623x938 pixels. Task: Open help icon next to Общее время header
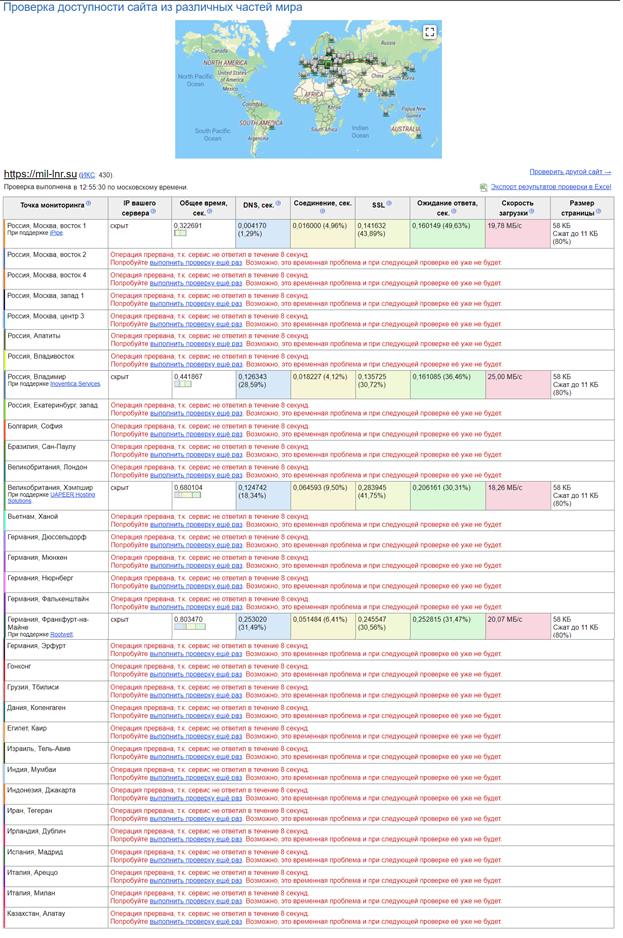(209, 211)
